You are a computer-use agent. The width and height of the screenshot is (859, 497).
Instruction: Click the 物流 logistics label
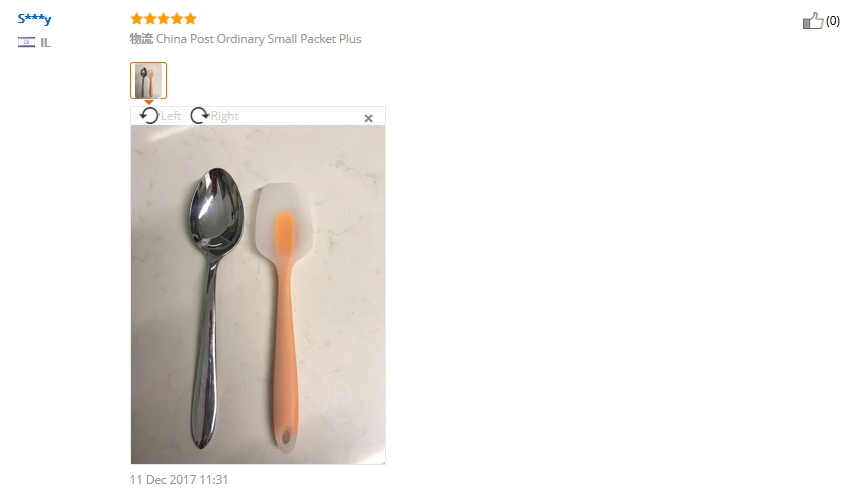pos(141,39)
